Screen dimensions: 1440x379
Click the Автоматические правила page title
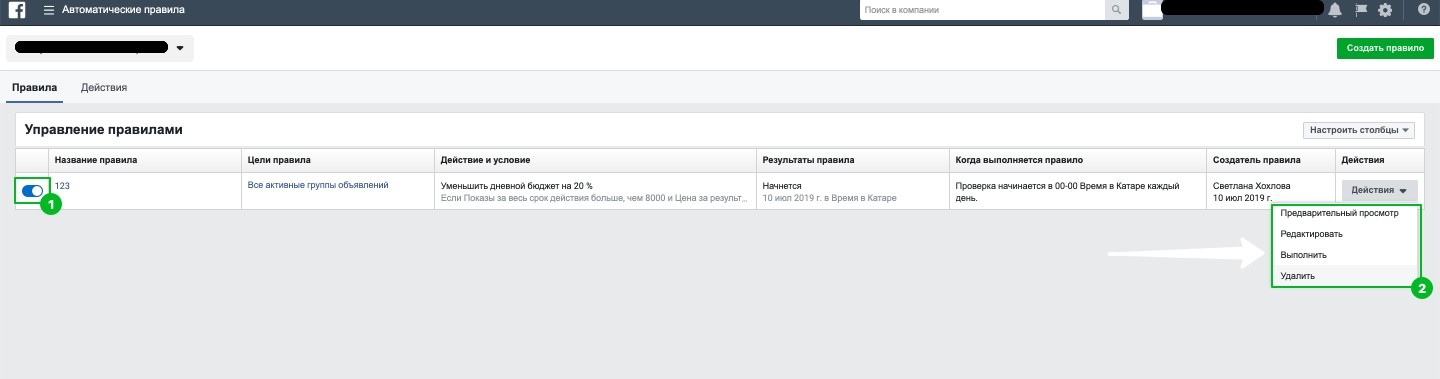tap(123, 10)
